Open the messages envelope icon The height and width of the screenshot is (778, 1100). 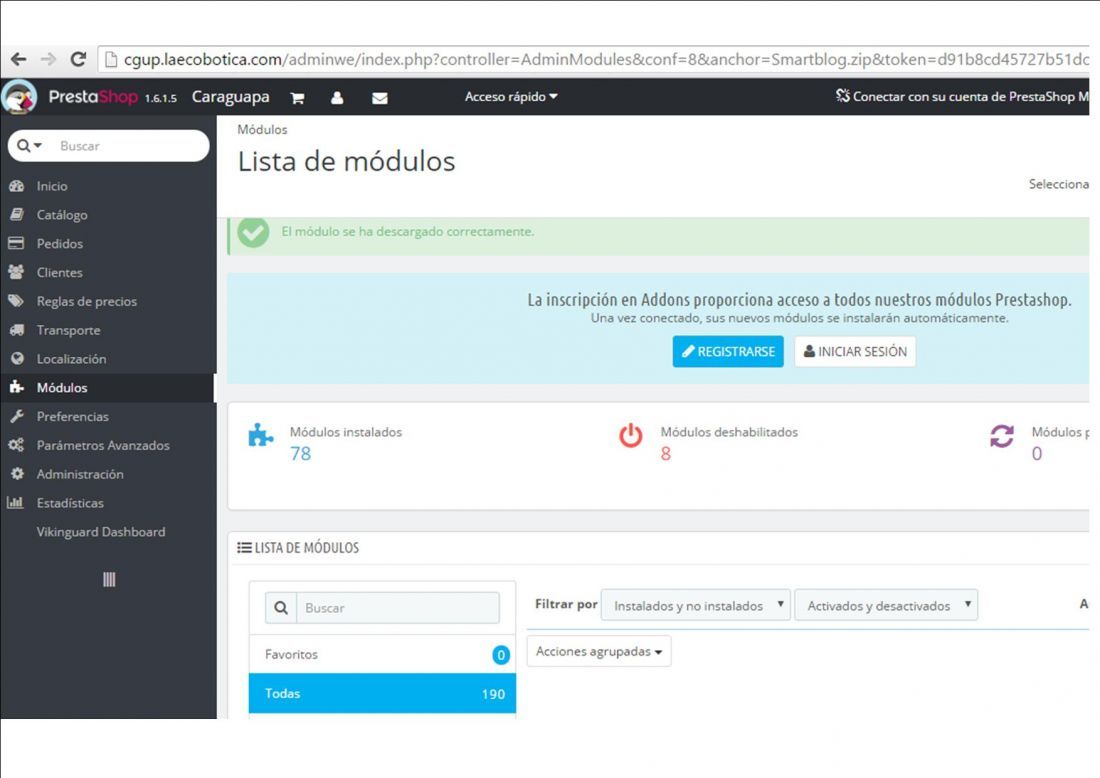click(380, 98)
